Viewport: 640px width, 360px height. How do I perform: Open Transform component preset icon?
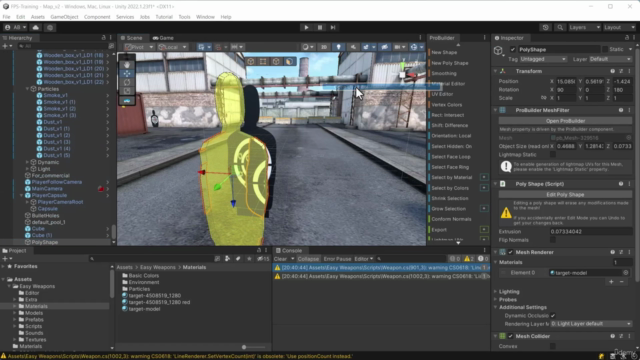point(621,71)
